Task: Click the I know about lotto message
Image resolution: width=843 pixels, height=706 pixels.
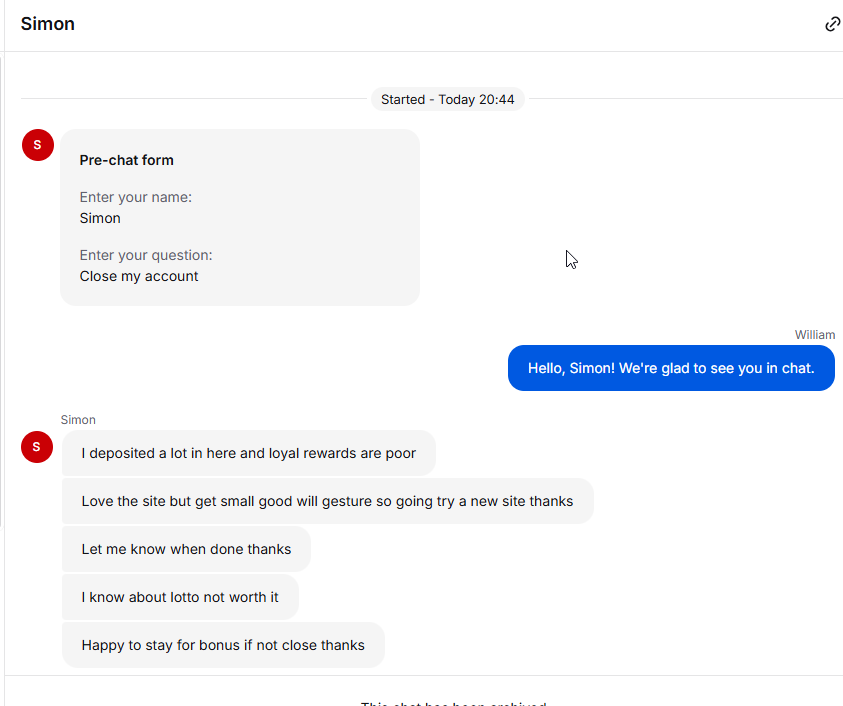Action: [180, 597]
